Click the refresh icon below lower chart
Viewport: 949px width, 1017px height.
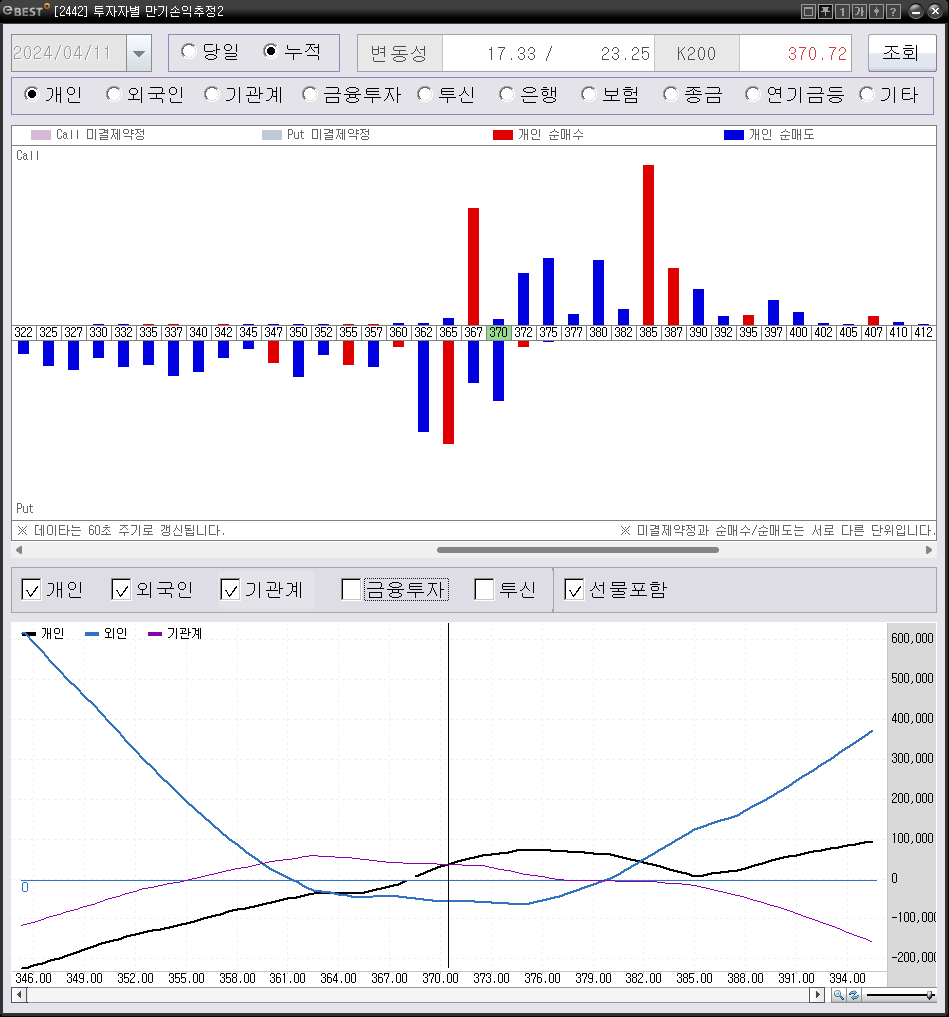tap(853, 994)
